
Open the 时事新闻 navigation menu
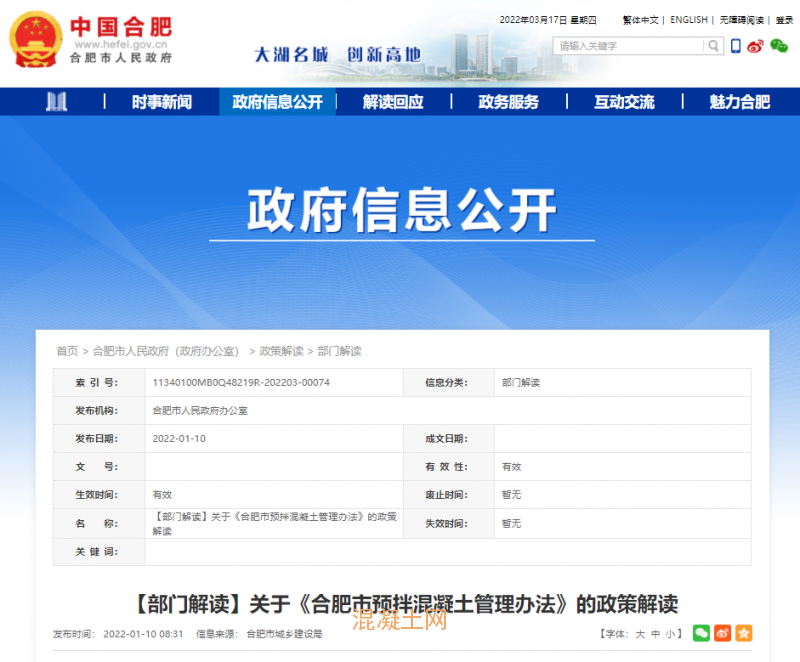point(161,102)
